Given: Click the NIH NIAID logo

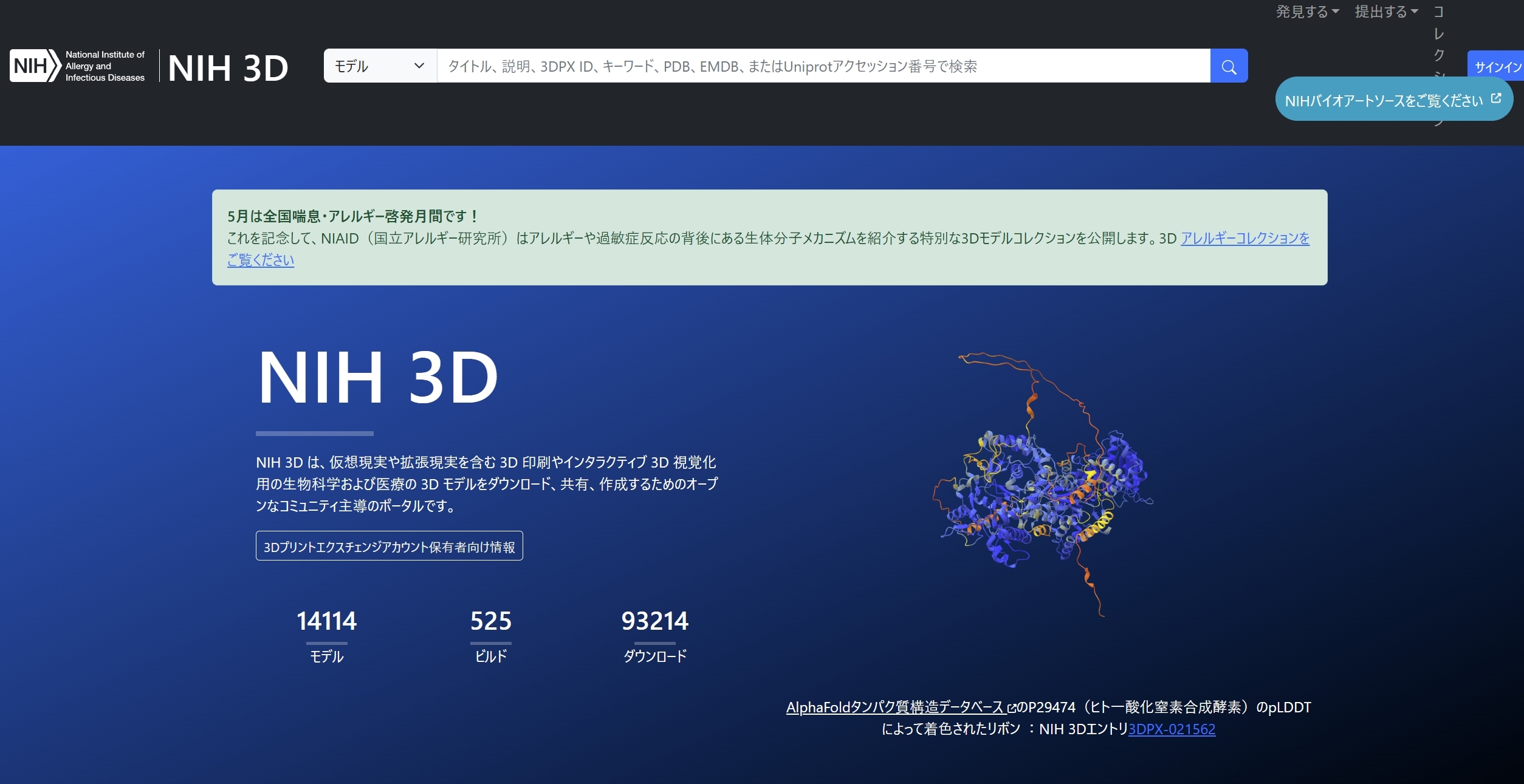Looking at the screenshot, I should coord(78,66).
